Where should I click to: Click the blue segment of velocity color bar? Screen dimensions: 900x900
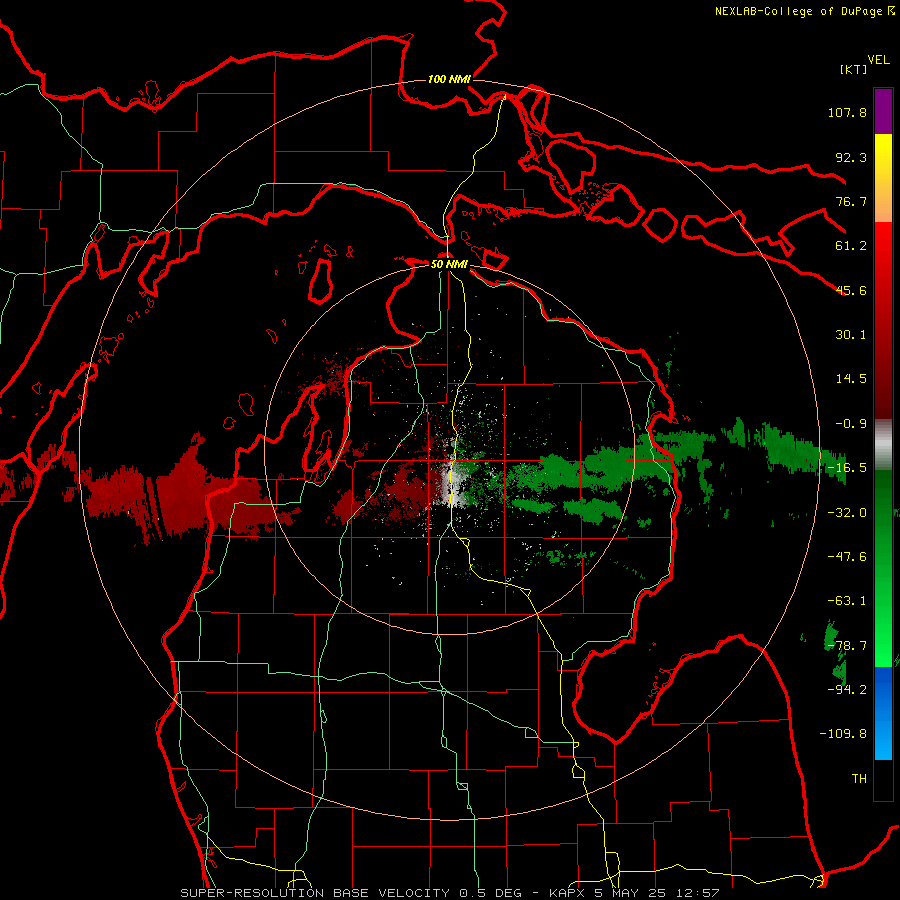[883, 712]
